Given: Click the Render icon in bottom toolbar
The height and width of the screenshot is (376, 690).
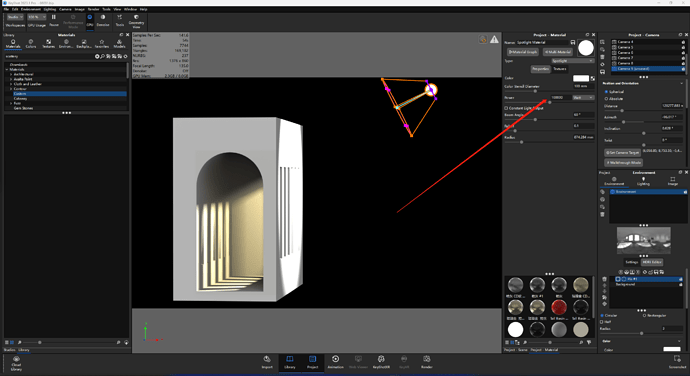Looking at the screenshot, I should 426,362.
